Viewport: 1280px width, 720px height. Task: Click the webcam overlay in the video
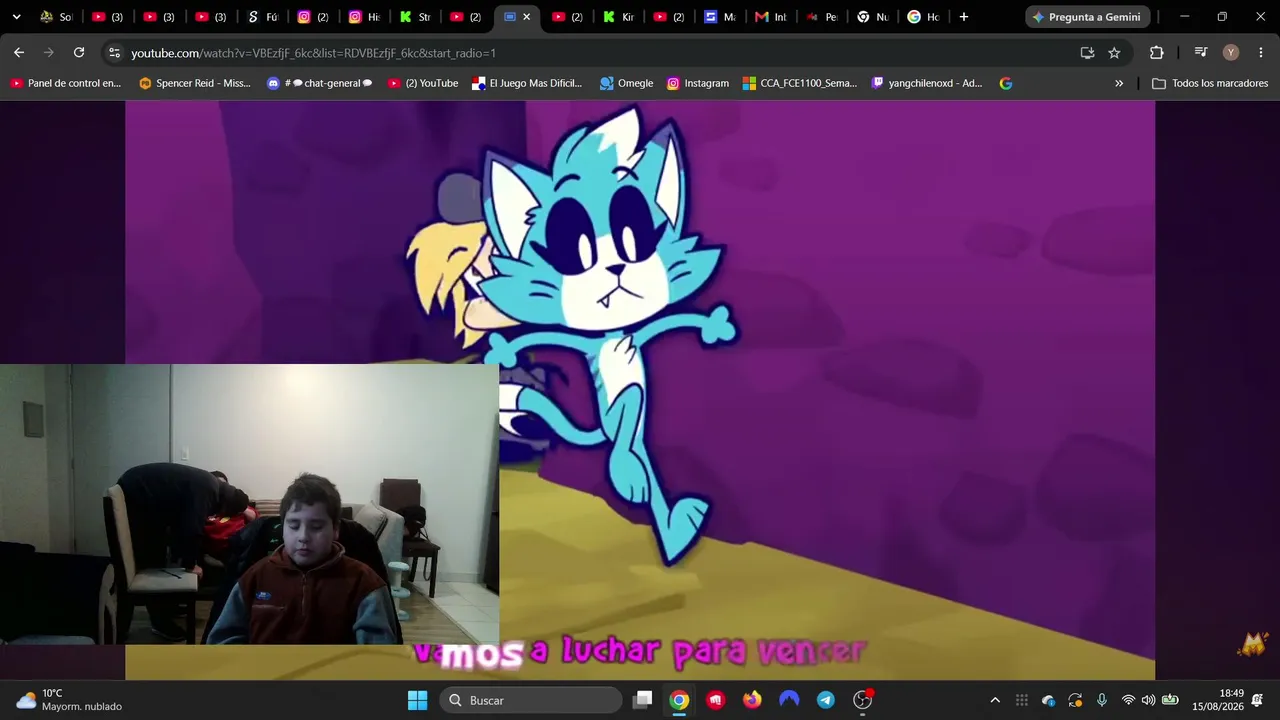click(x=249, y=504)
